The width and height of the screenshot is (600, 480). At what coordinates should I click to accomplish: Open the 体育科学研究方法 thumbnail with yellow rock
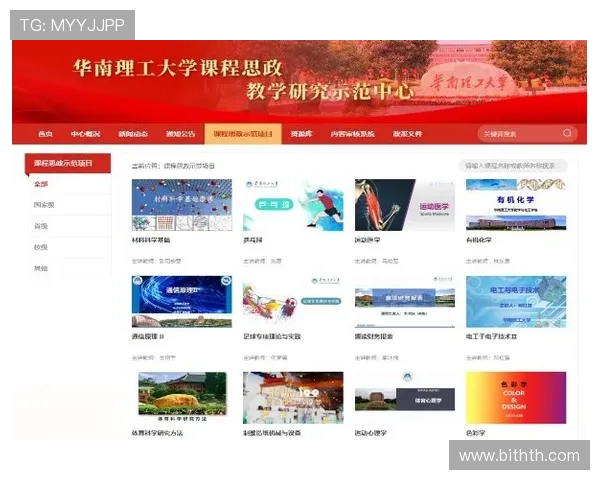click(182, 397)
